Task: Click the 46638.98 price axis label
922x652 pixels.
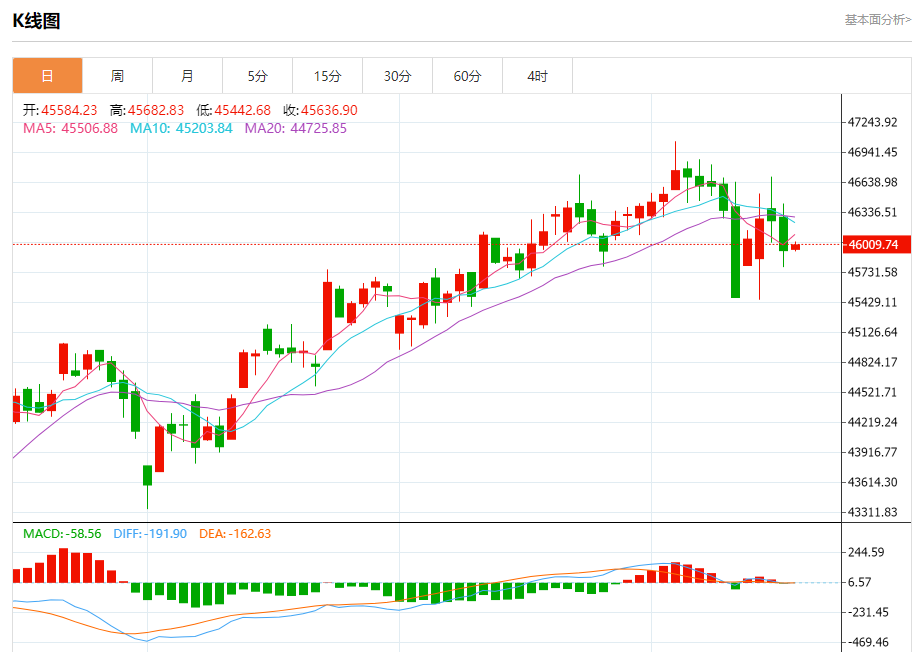Action: click(873, 182)
